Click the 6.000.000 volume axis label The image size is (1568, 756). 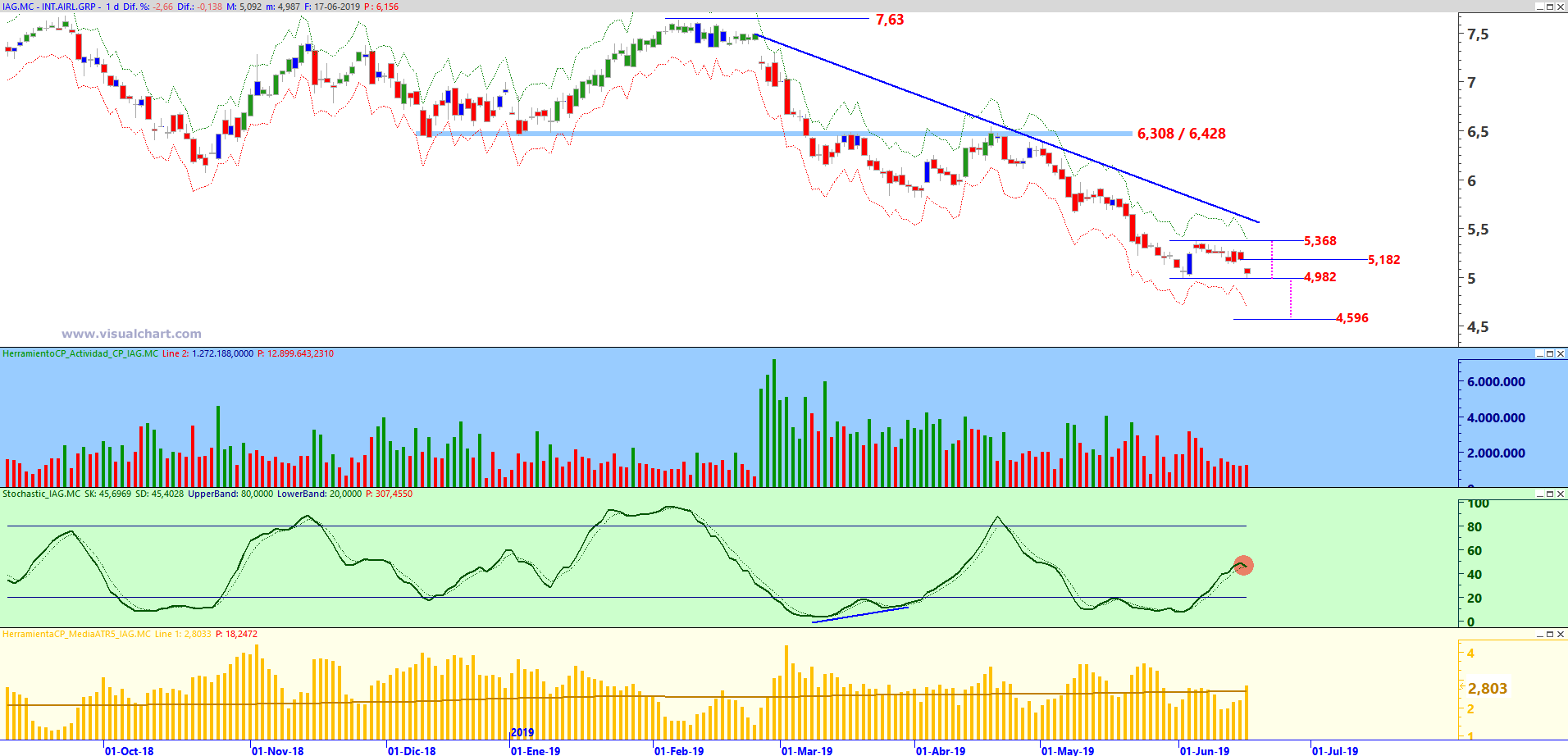1496,382
